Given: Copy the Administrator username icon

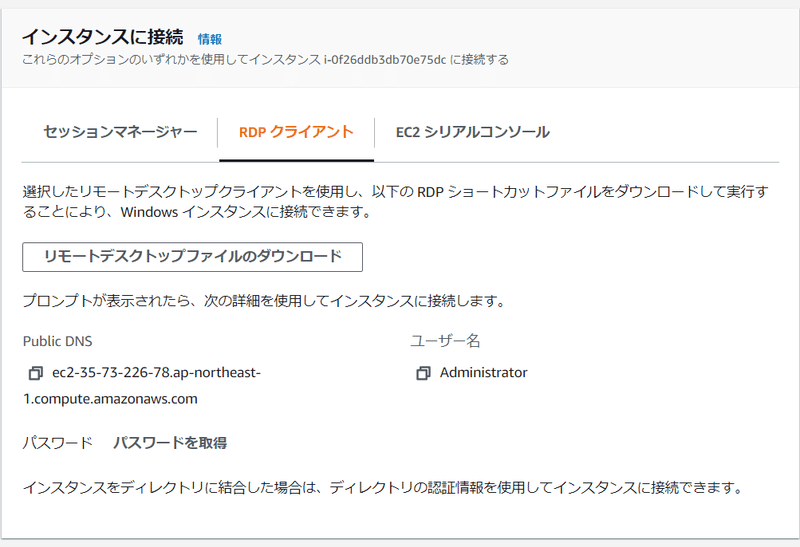Looking at the screenshot, I should click(x=423, y=373).
